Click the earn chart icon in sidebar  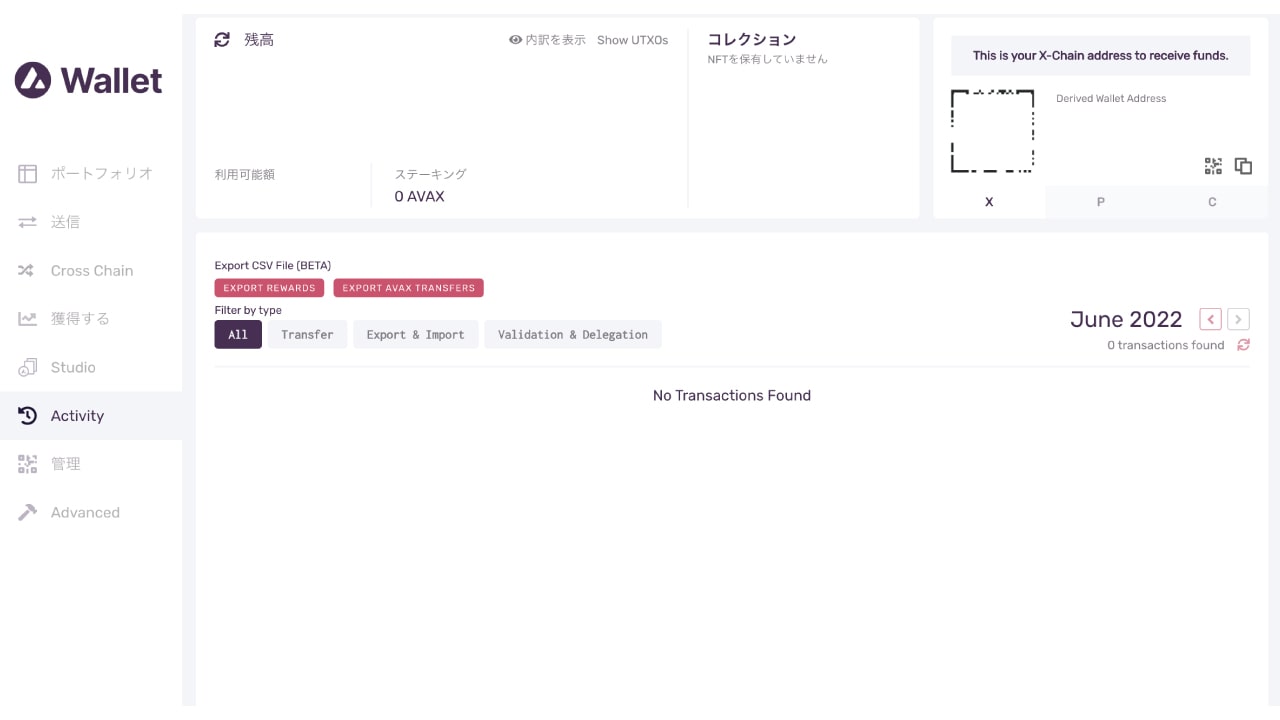click(28, 319)
